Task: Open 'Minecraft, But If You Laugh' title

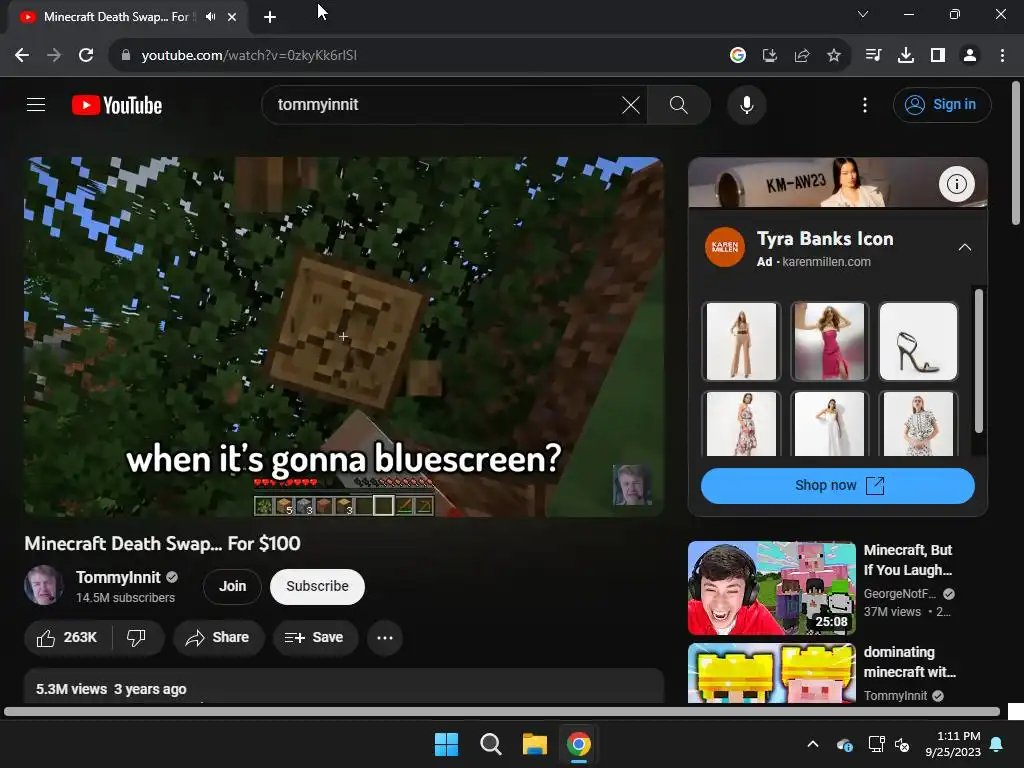Action: (908, 560)
